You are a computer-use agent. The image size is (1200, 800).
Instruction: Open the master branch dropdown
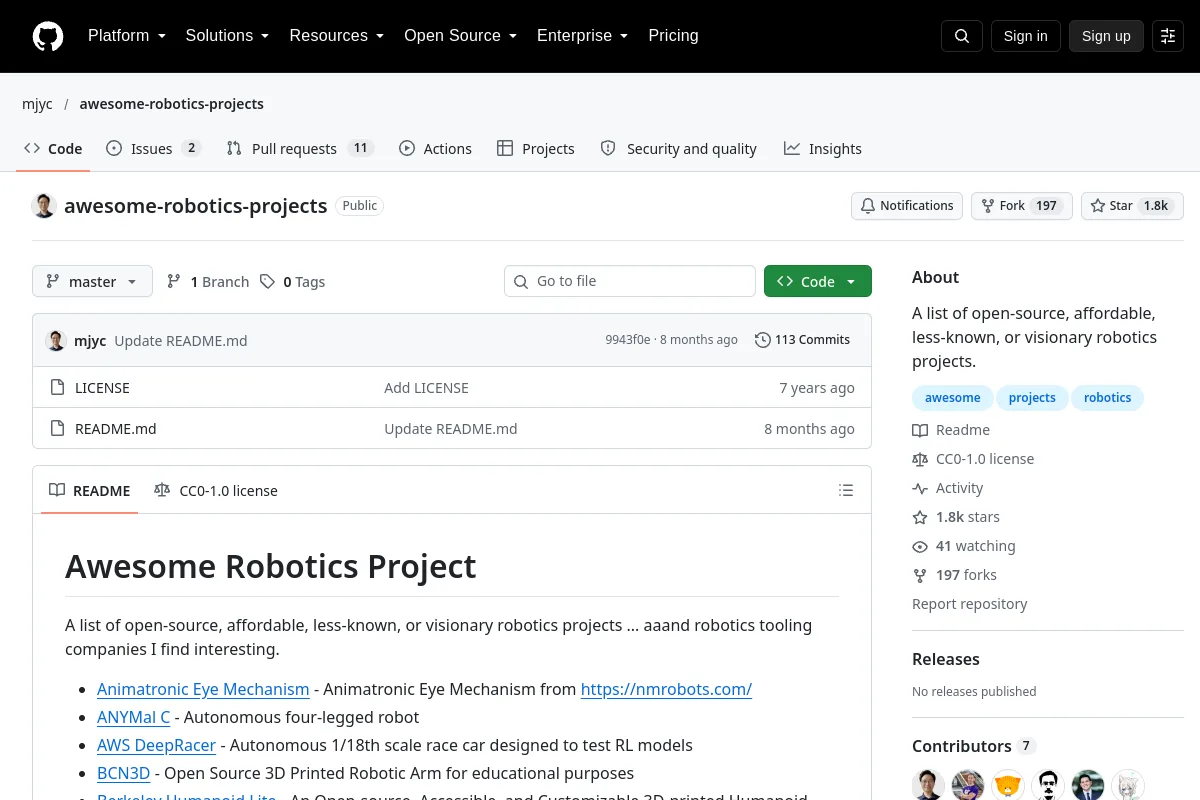pyautogui.click(x=92, y=282)
